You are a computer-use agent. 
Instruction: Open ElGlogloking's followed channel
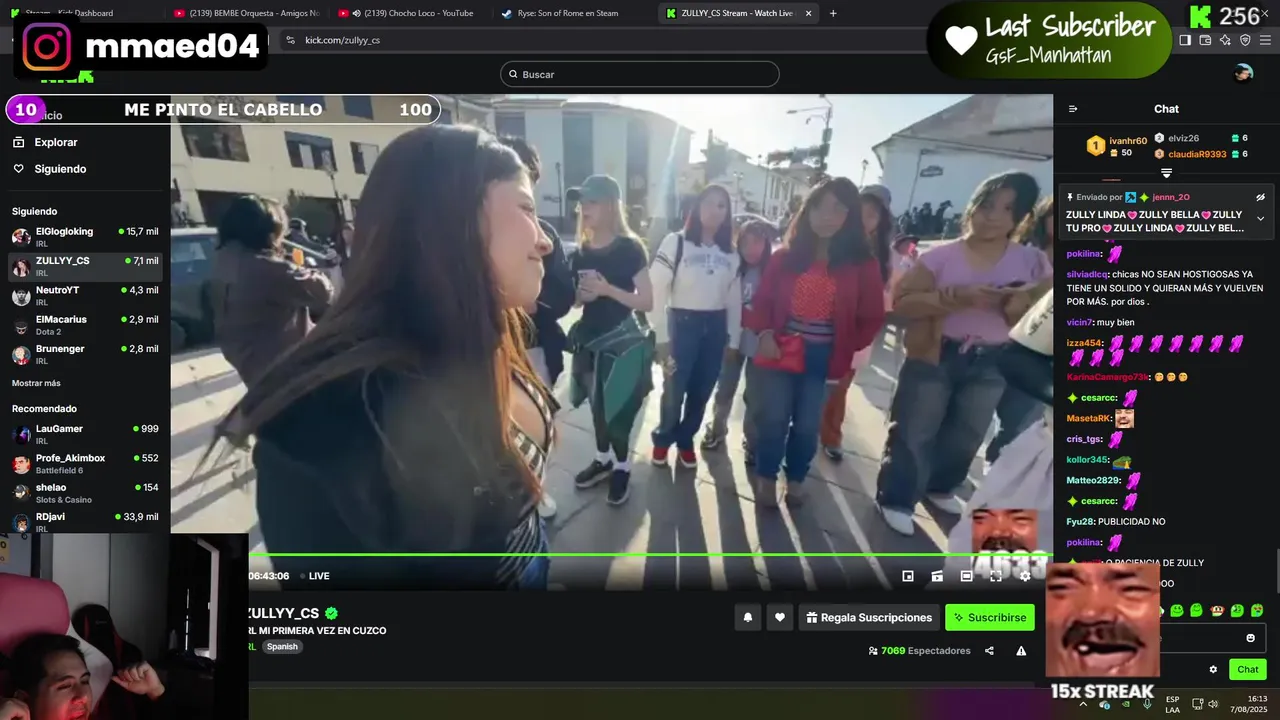(x=85, y=236)
